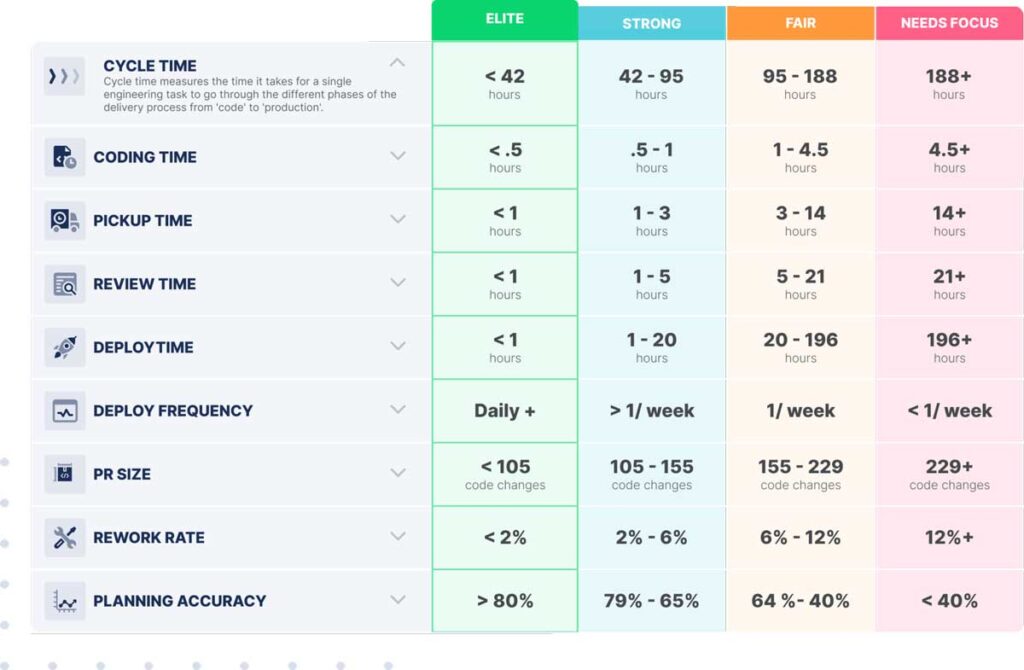This screenshot has height=670, width=1024.
Task: Click the PICKUP TIME label
Action: 142,221
